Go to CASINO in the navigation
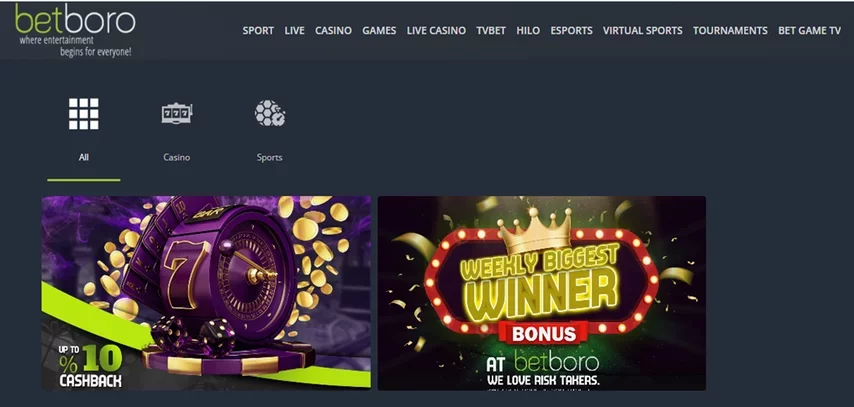 coord(333,31)
